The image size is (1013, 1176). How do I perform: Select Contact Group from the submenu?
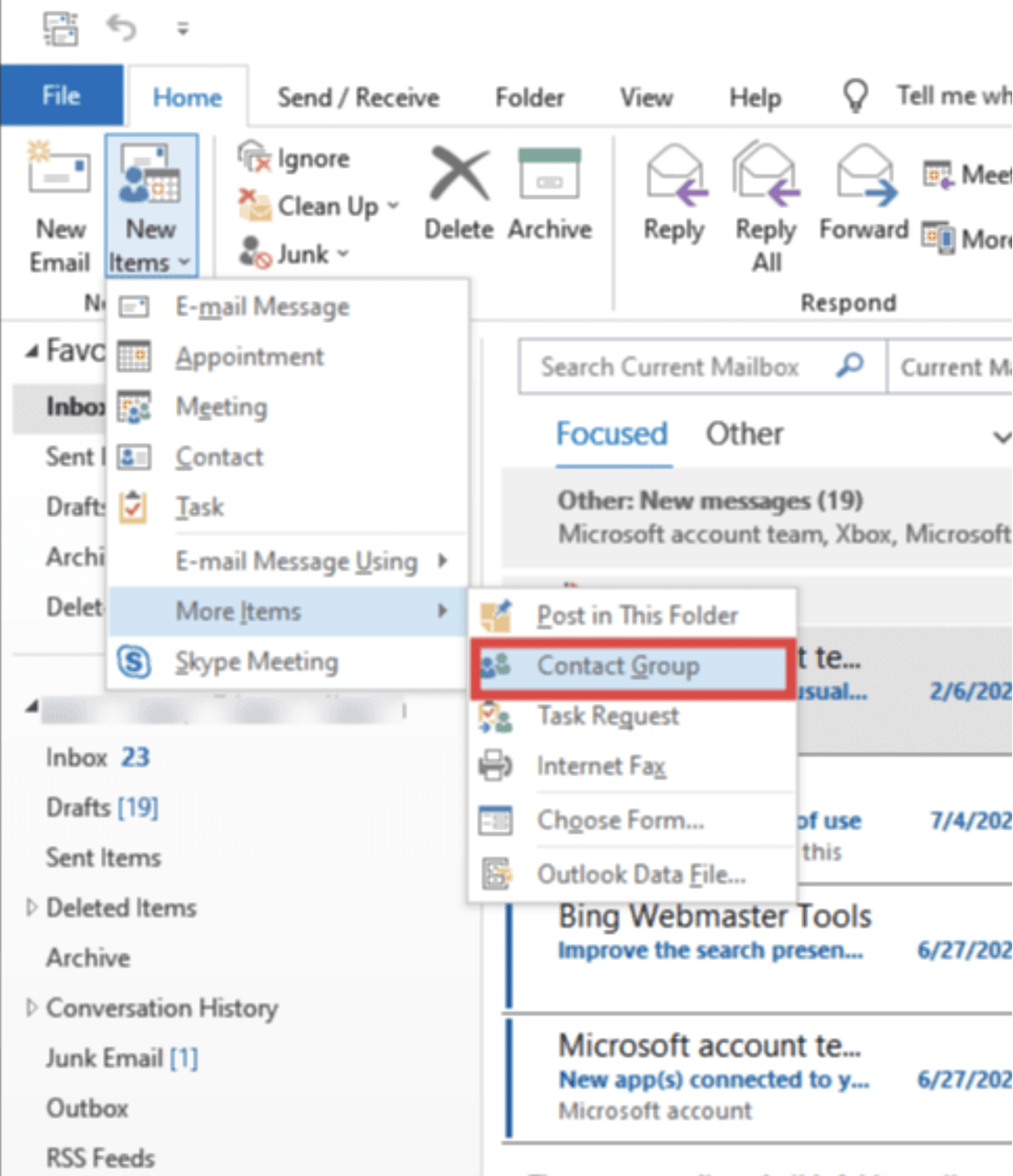pyautogui.click(x=619, y=666)
